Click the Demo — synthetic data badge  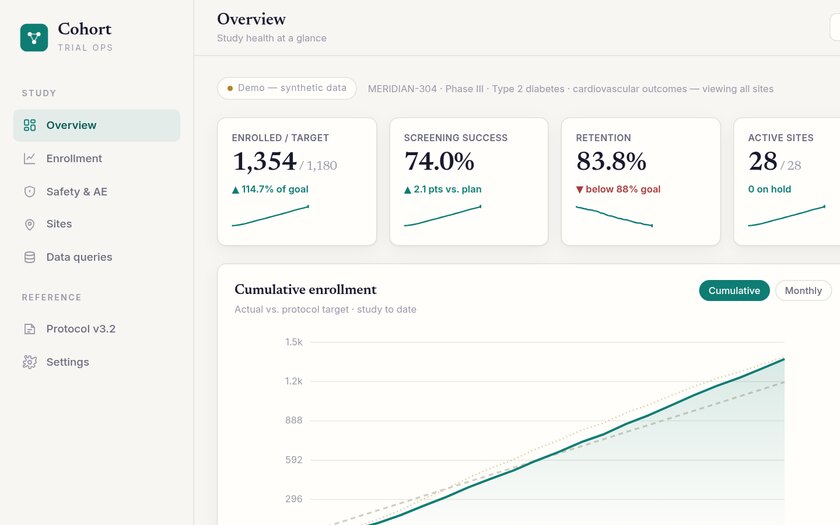[x=287, y=88]
